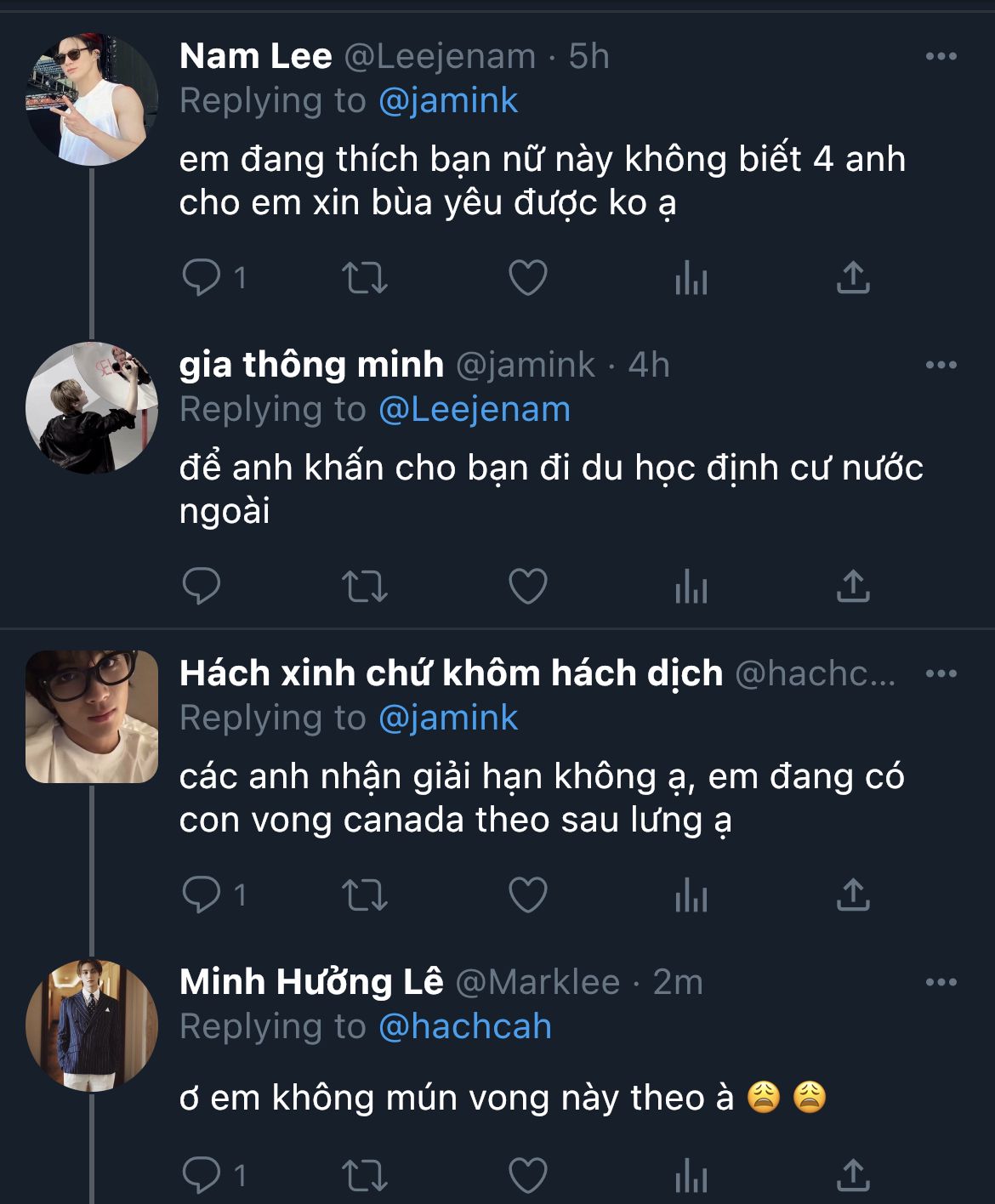
Task: Open more options on Minh Hưởng Lê's tweet
Action: point(941,983)
